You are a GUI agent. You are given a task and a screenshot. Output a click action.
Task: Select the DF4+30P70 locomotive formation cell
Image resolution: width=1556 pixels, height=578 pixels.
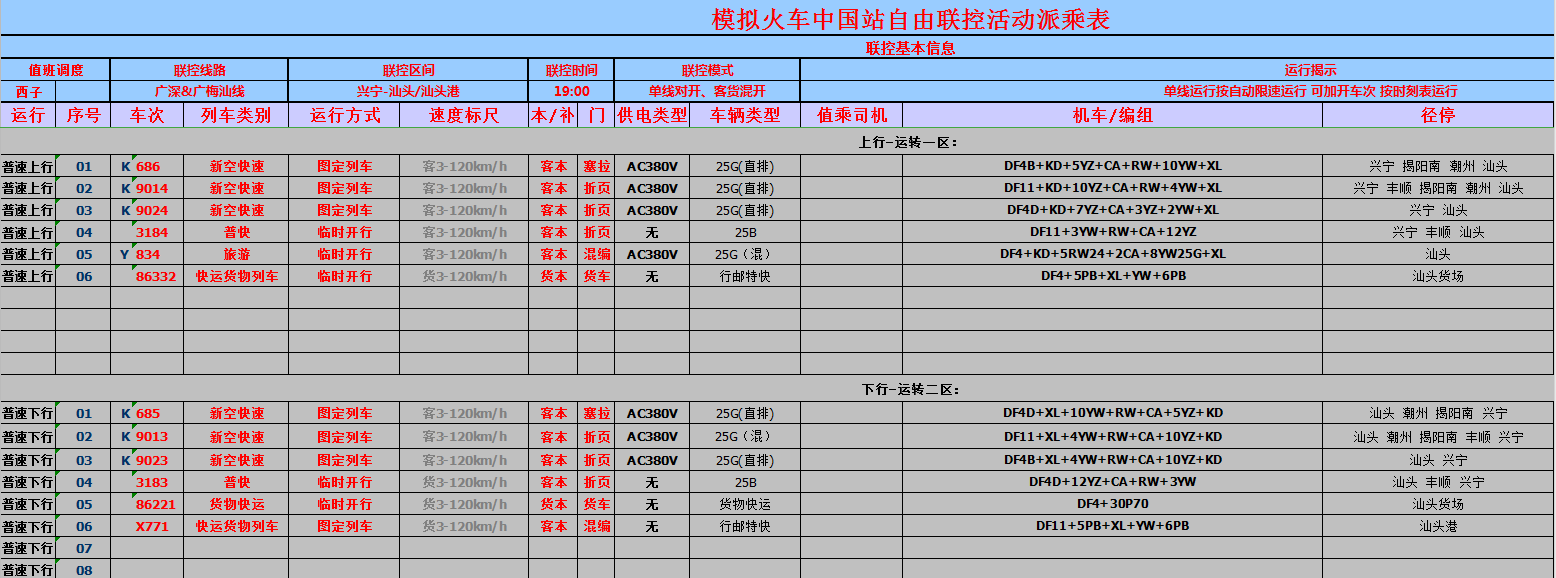pyautogui.click(x=1112, y=504)
